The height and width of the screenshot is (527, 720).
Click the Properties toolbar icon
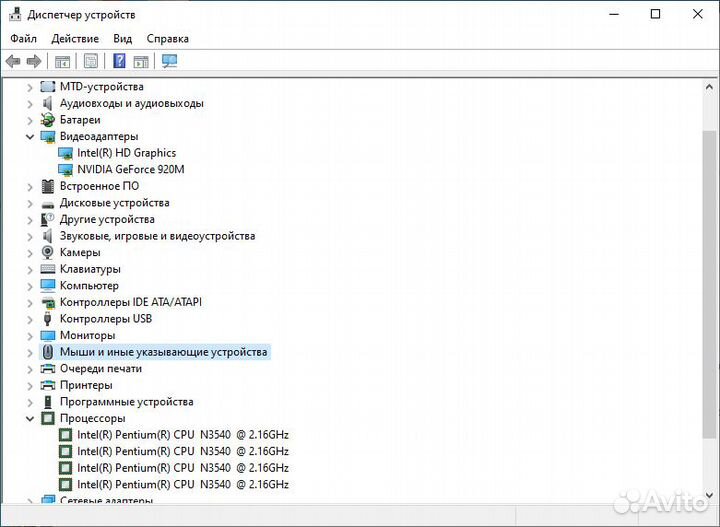(90, 61)
